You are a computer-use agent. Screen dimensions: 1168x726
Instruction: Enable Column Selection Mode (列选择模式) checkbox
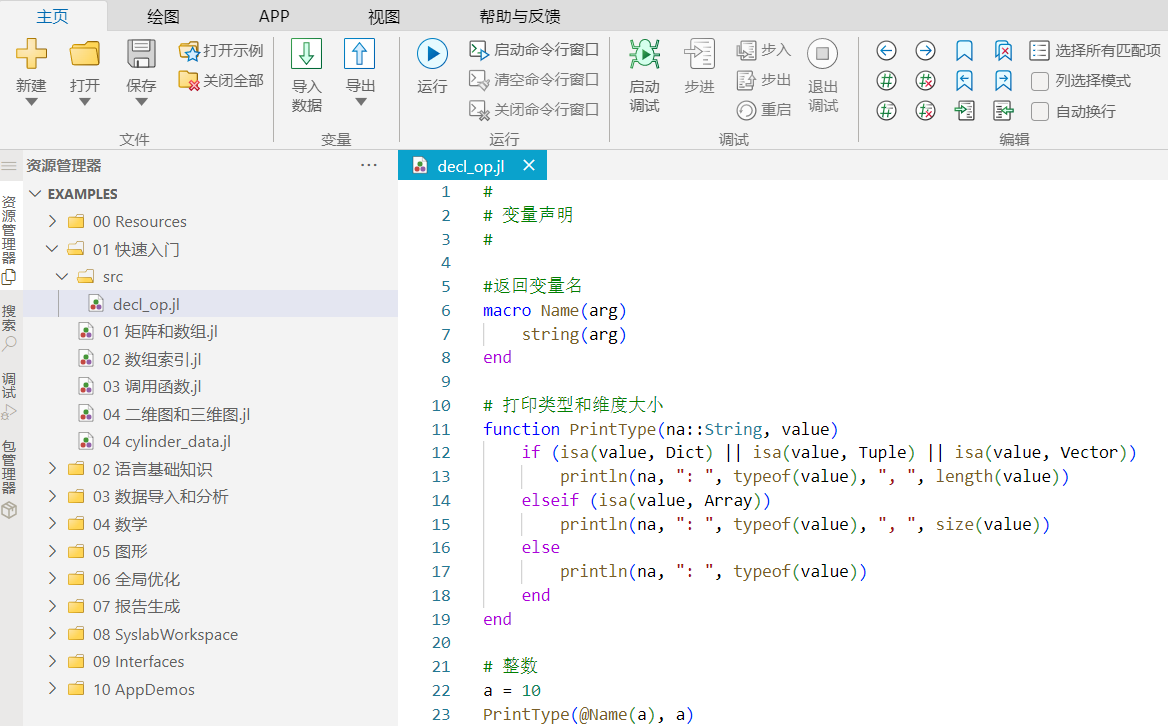coord(1040,81)
